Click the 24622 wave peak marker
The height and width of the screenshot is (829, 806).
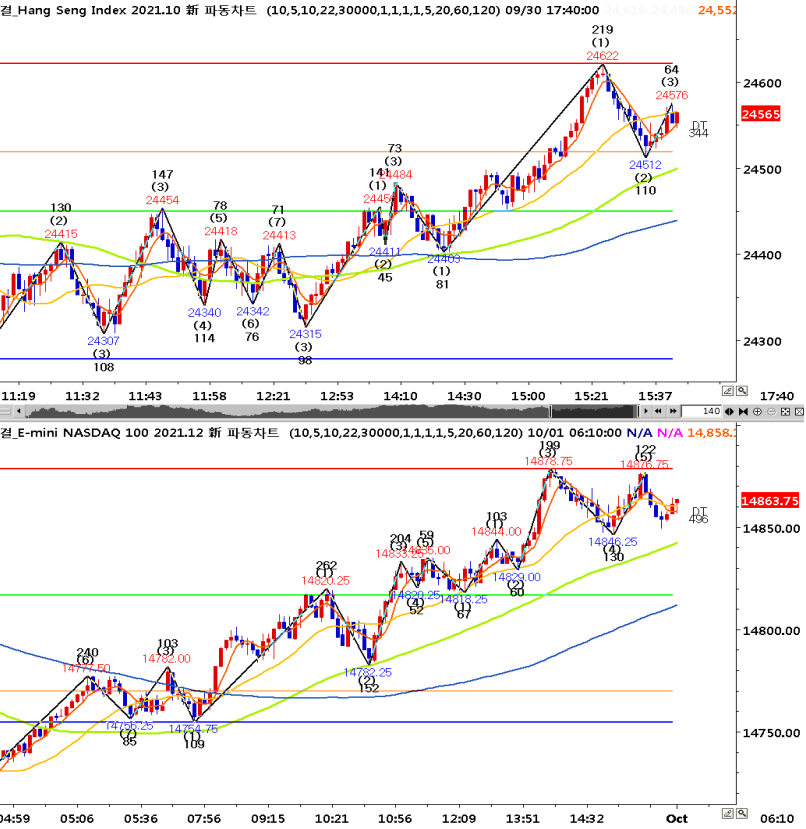tap(602, 56)
